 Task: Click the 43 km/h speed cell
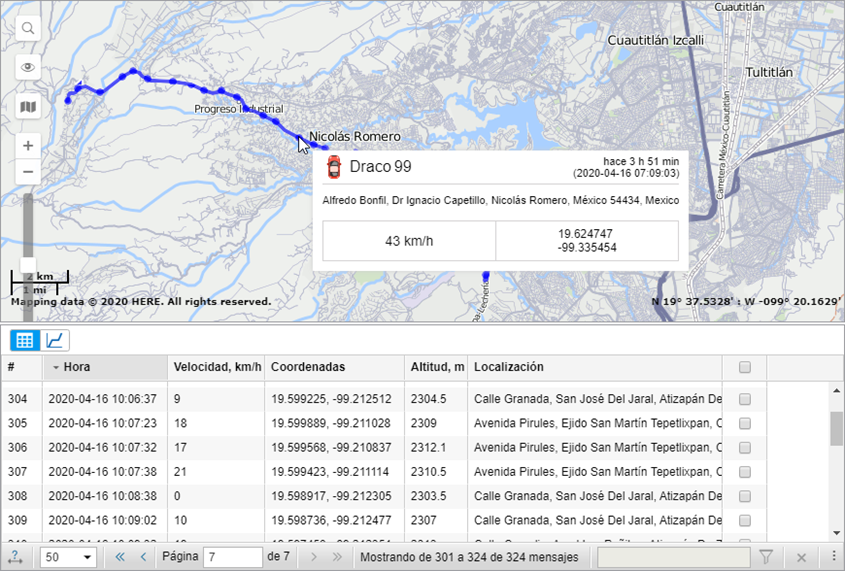409,241
